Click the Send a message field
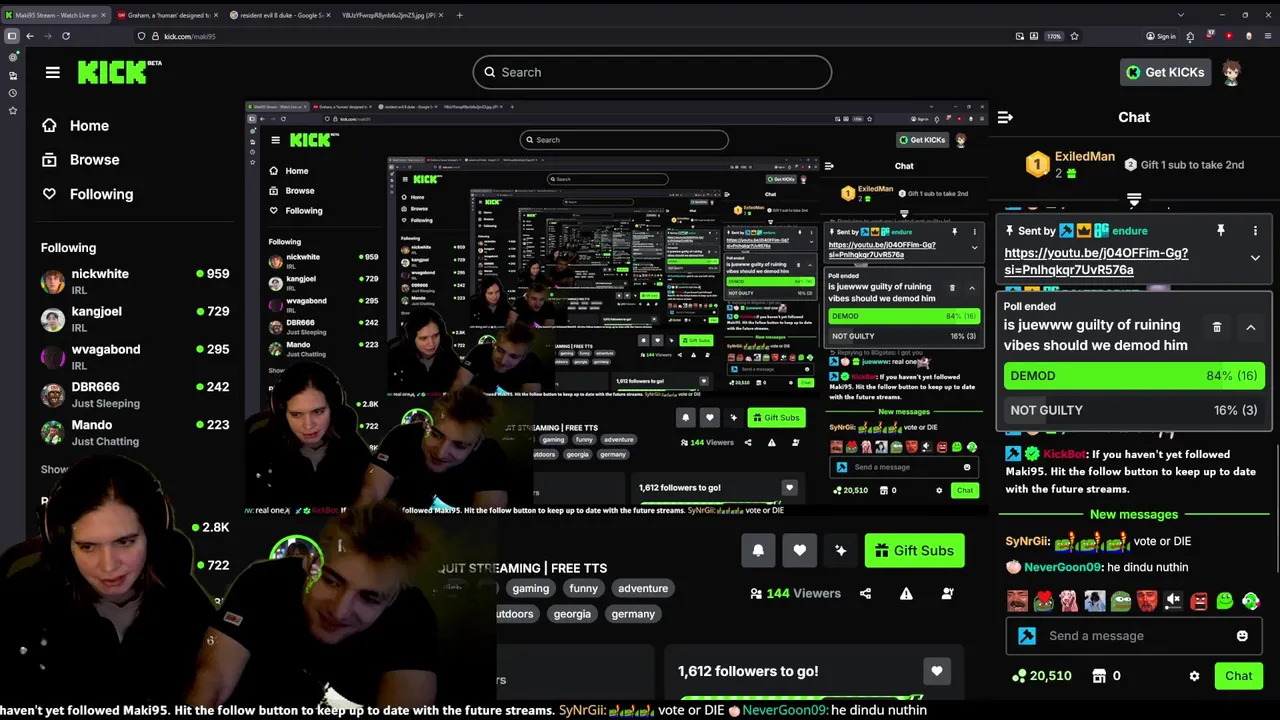The width and height of the screenshot is (1280, 720). click(x=1134, y=636)
